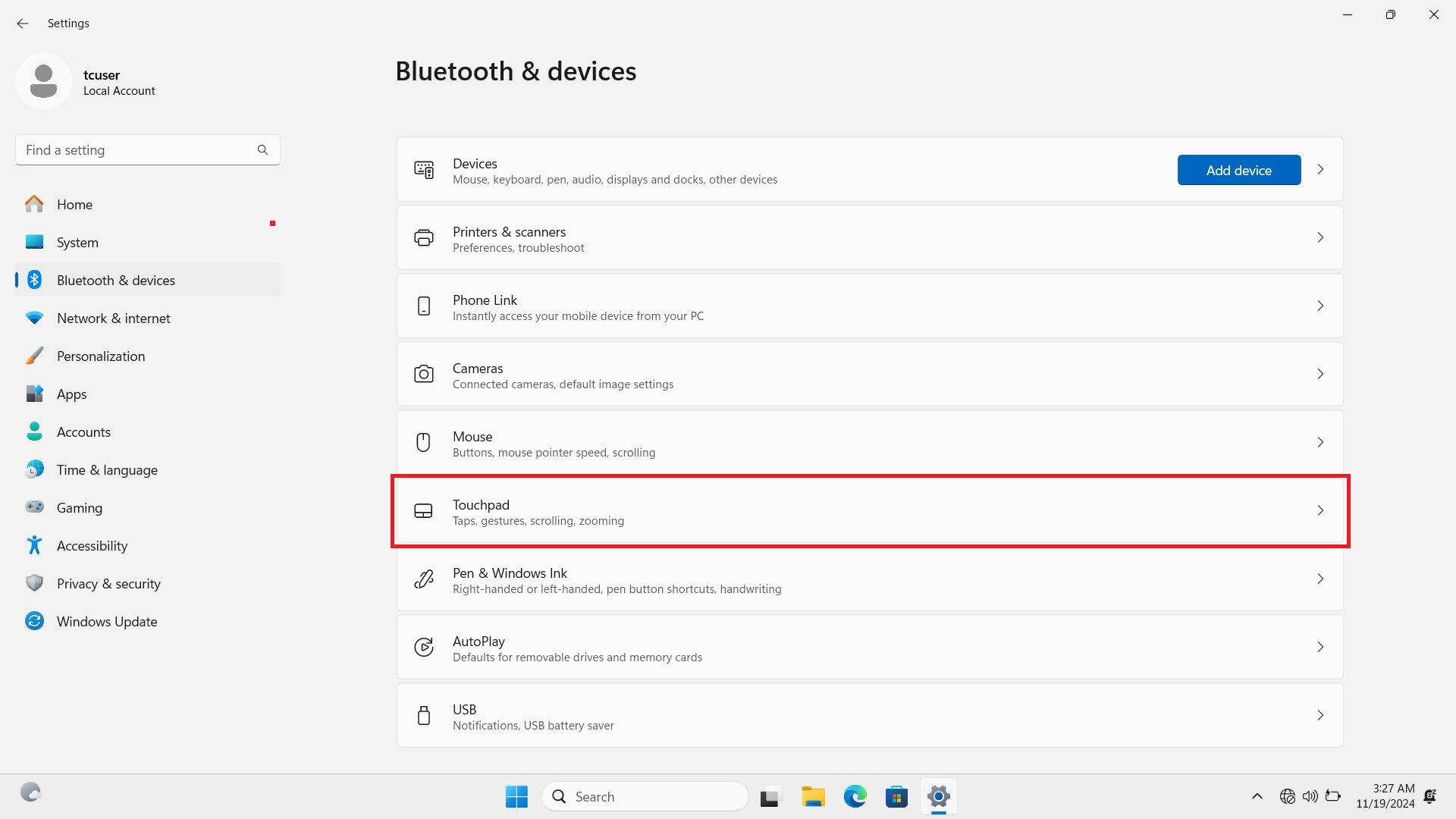Open Accounts settings
Image resolution: width=1456 pixels, height=819 pixels.
pos(83,431)
